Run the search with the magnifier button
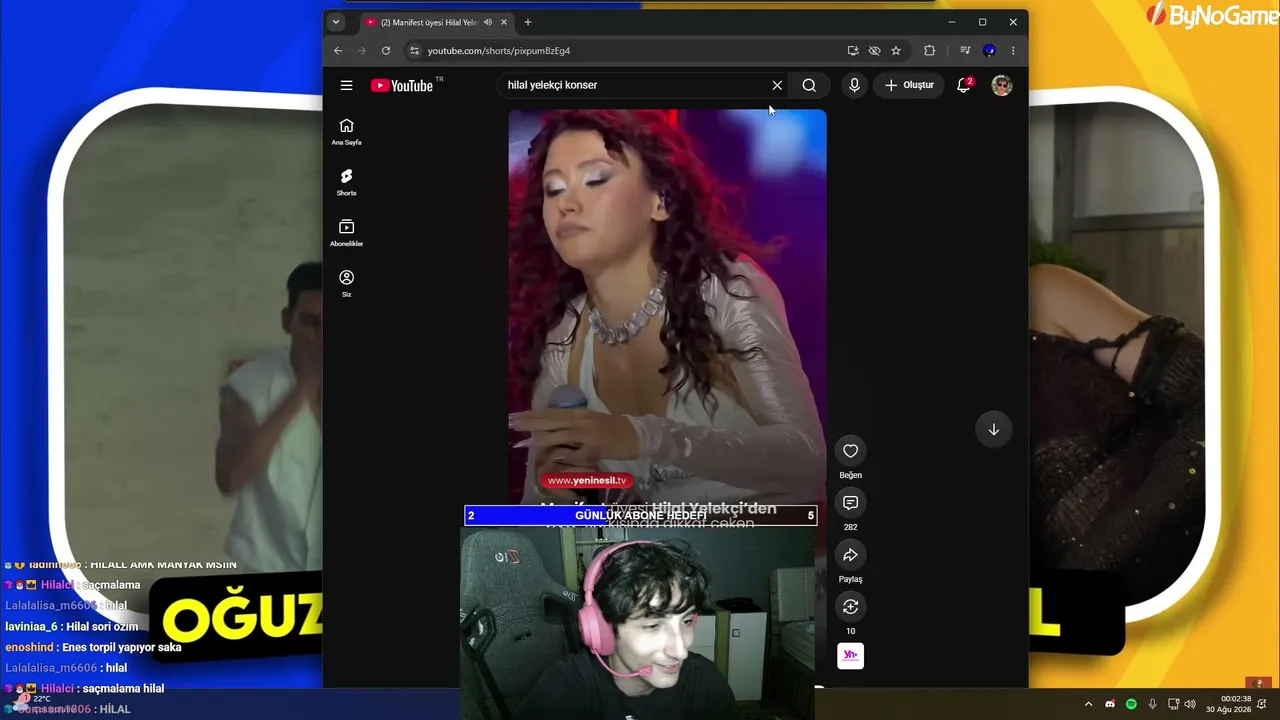Viewport: 1280px width, 720px height. tap(809, 85)
